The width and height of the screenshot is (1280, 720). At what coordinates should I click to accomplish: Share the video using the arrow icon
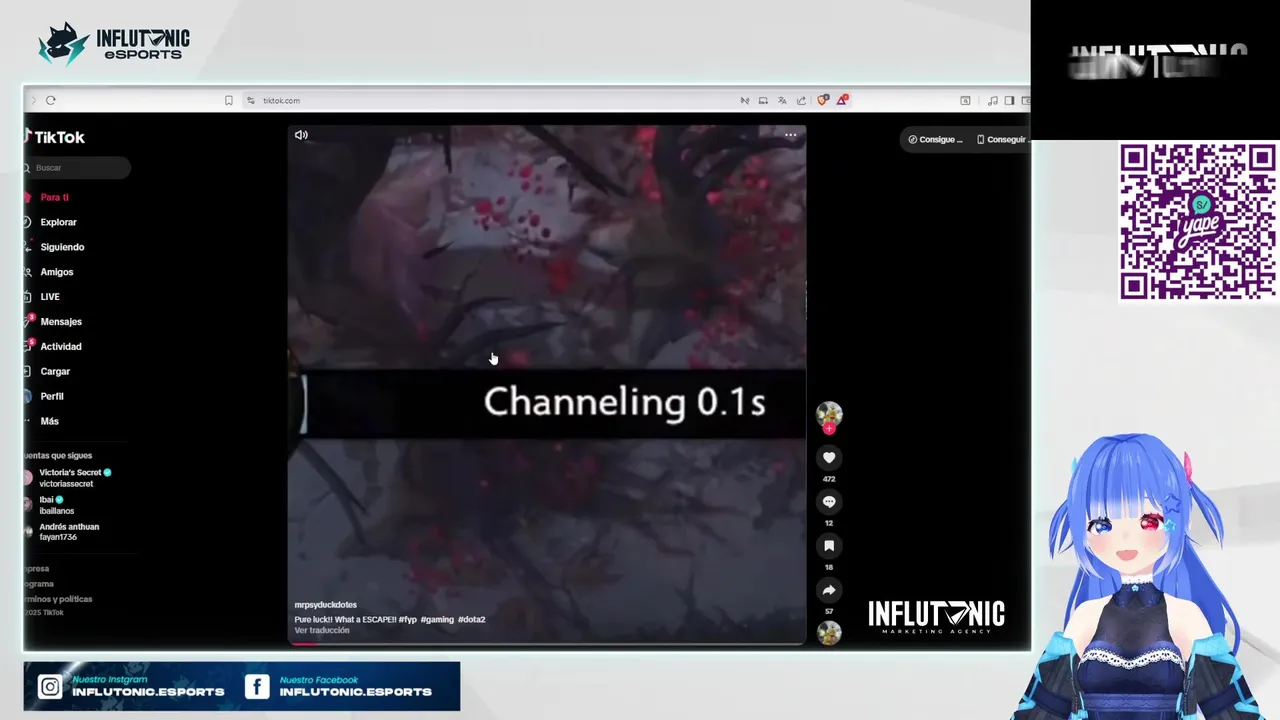(829, 590)
